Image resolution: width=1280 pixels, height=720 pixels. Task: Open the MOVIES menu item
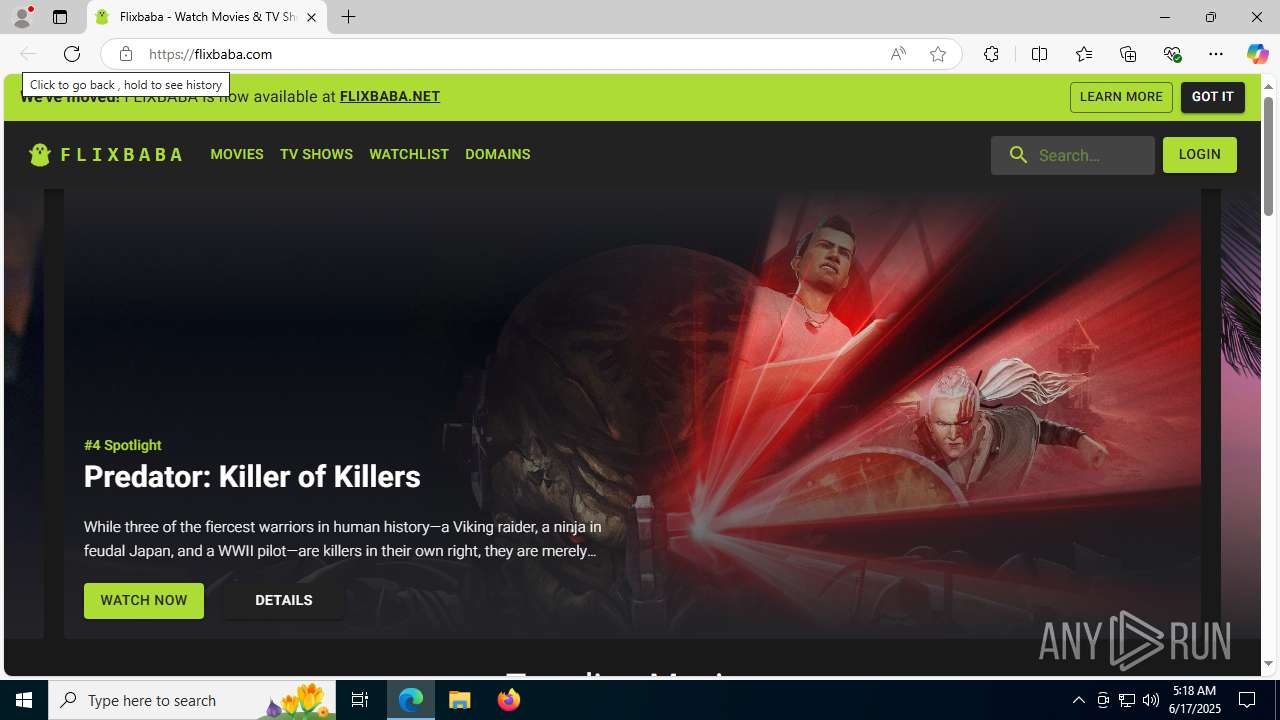pyautogui.click(x=237, y=154)
